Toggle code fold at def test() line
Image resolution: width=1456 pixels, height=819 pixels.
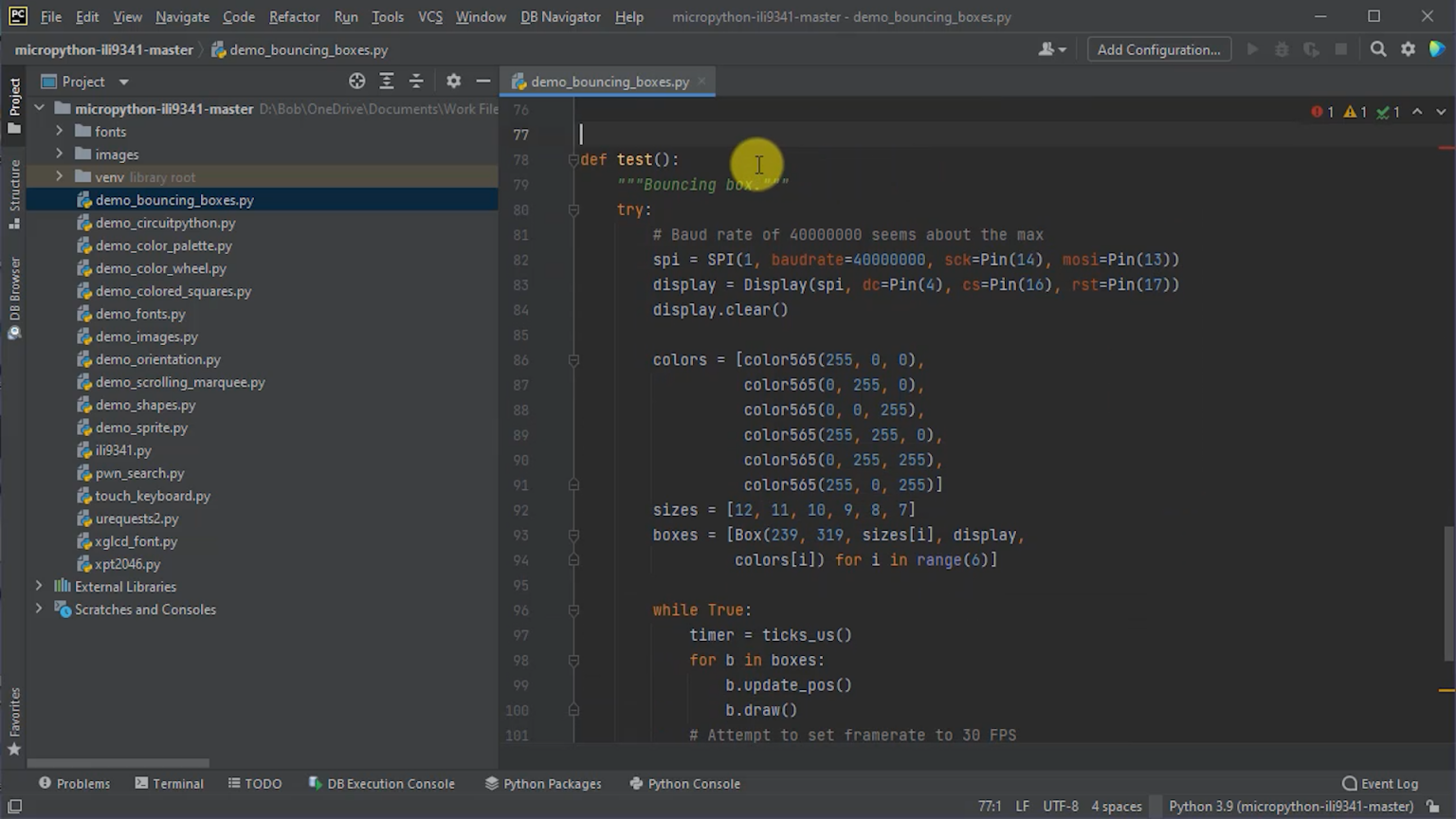coord(573,160)
